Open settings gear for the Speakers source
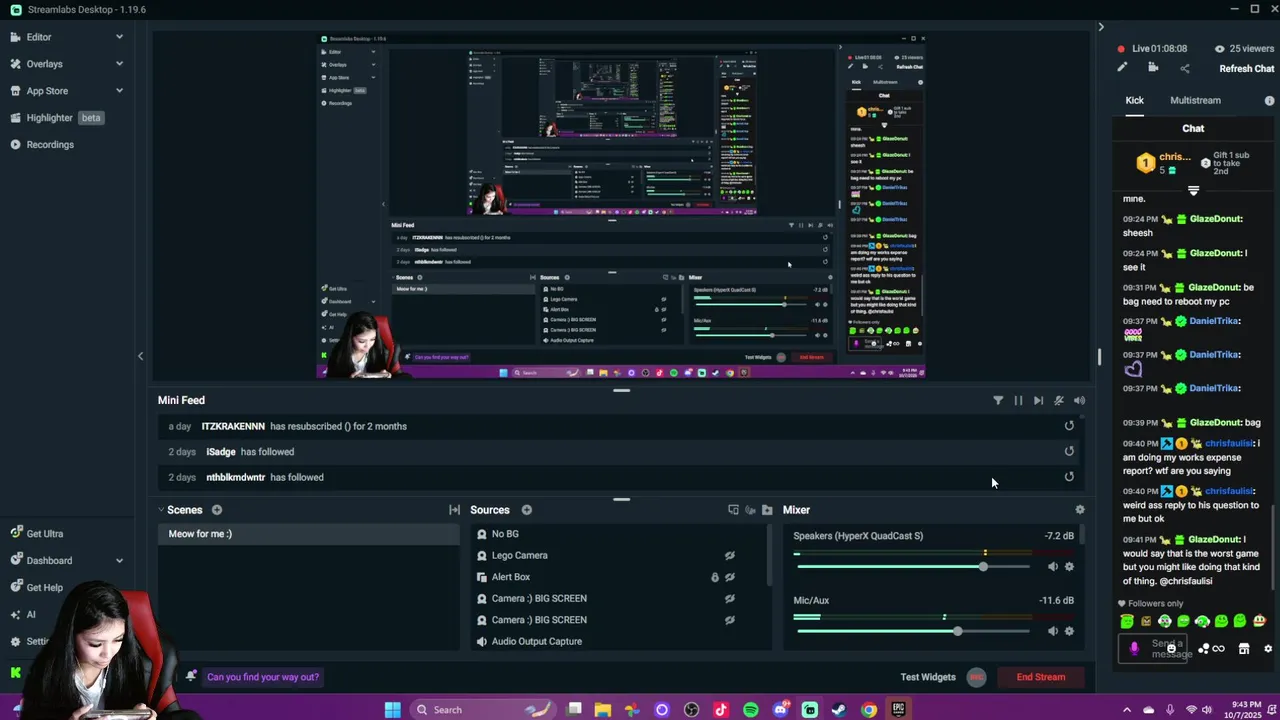 tap(1069, 567)
